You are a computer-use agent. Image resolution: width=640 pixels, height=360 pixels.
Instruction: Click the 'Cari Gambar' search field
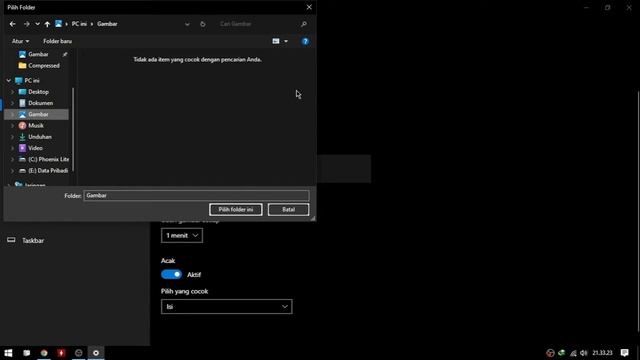[257, 24]
